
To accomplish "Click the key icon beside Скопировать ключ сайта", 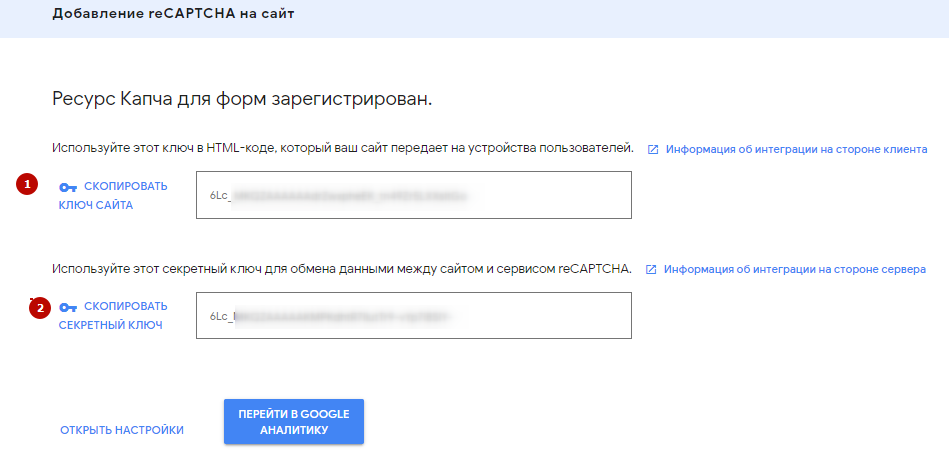I will coord(68,187).
